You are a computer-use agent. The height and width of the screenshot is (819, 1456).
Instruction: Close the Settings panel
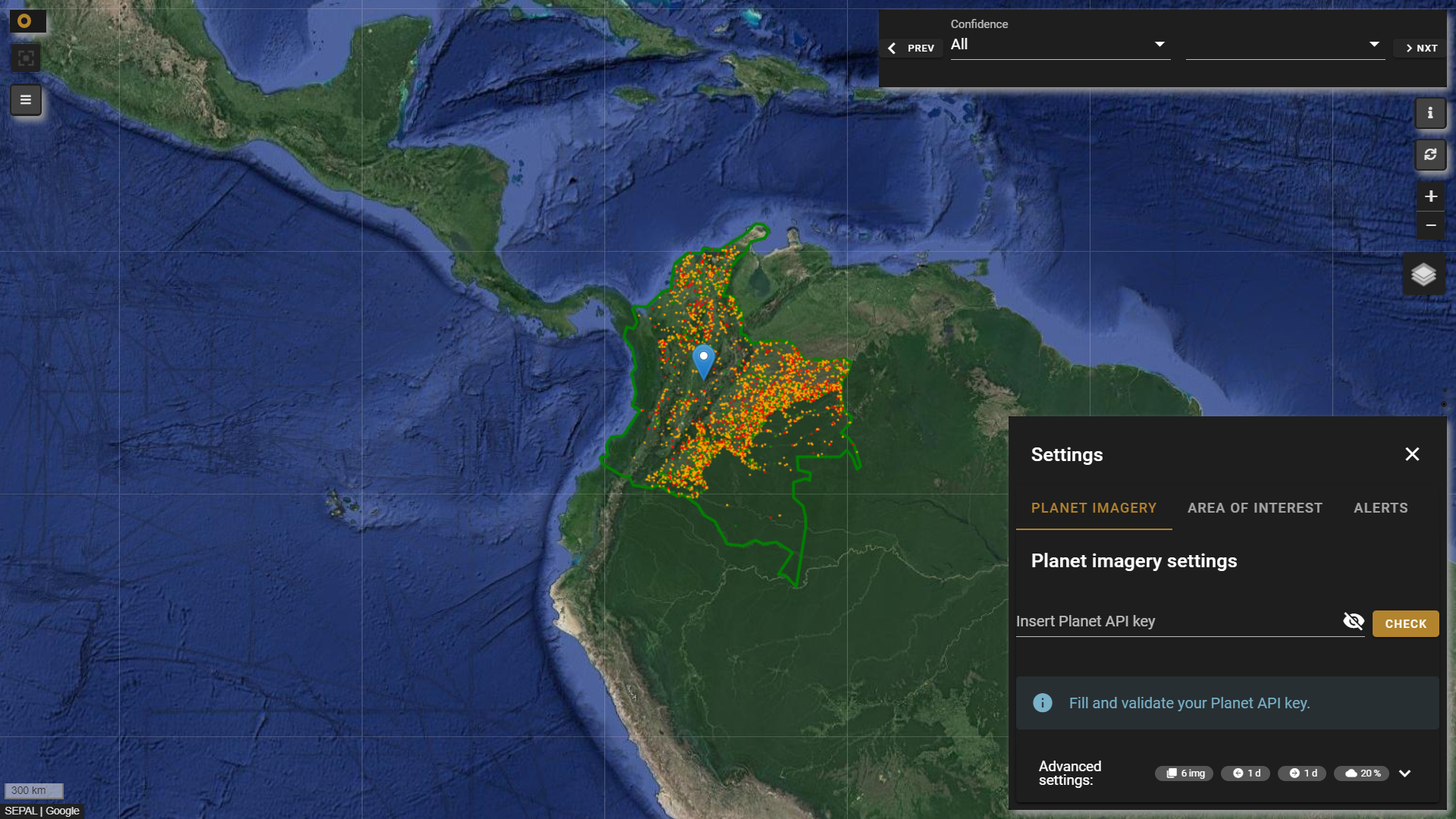coord(1411,454)
